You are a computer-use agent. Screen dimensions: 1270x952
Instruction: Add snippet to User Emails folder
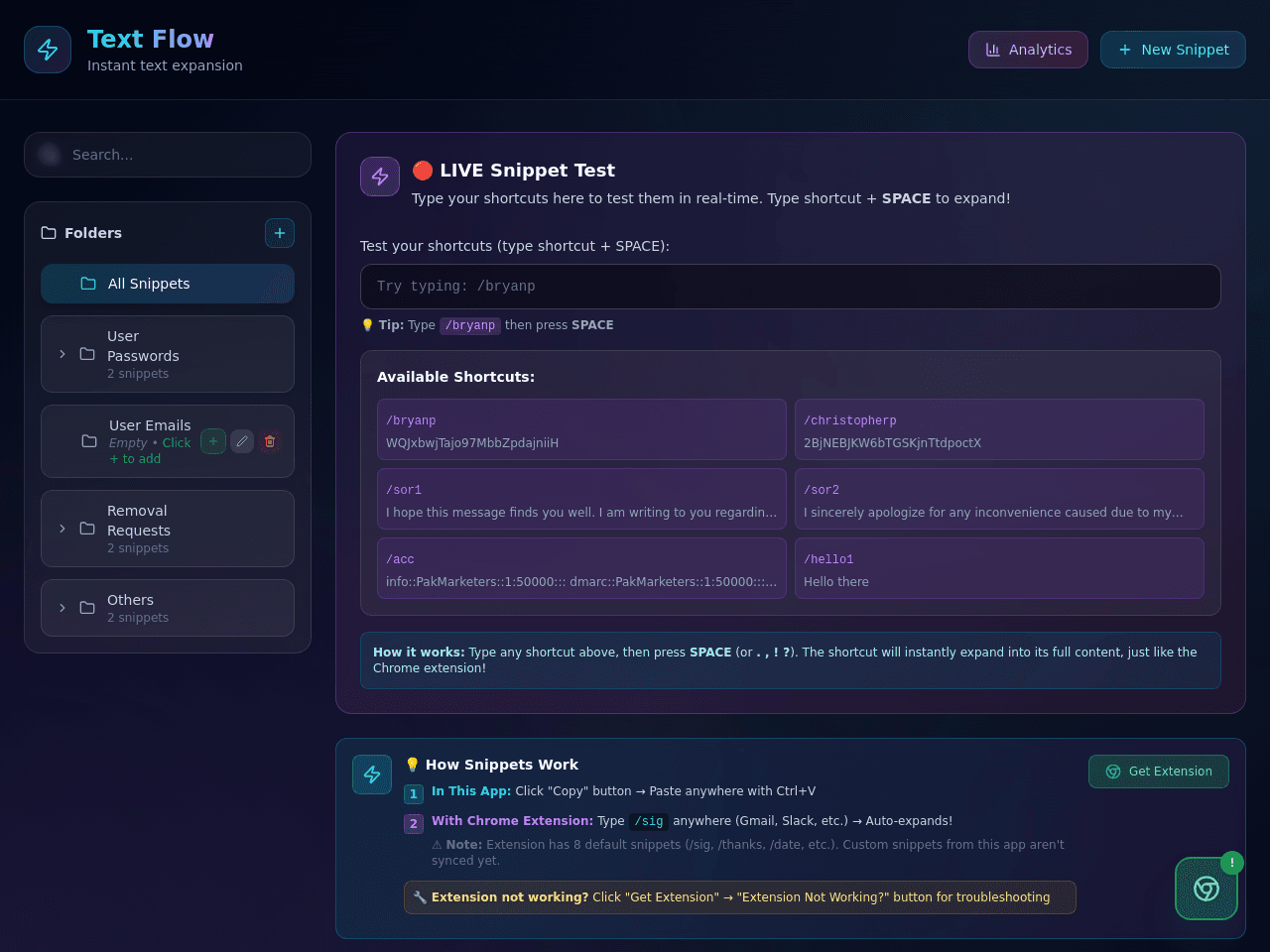(x=213, y=441)
